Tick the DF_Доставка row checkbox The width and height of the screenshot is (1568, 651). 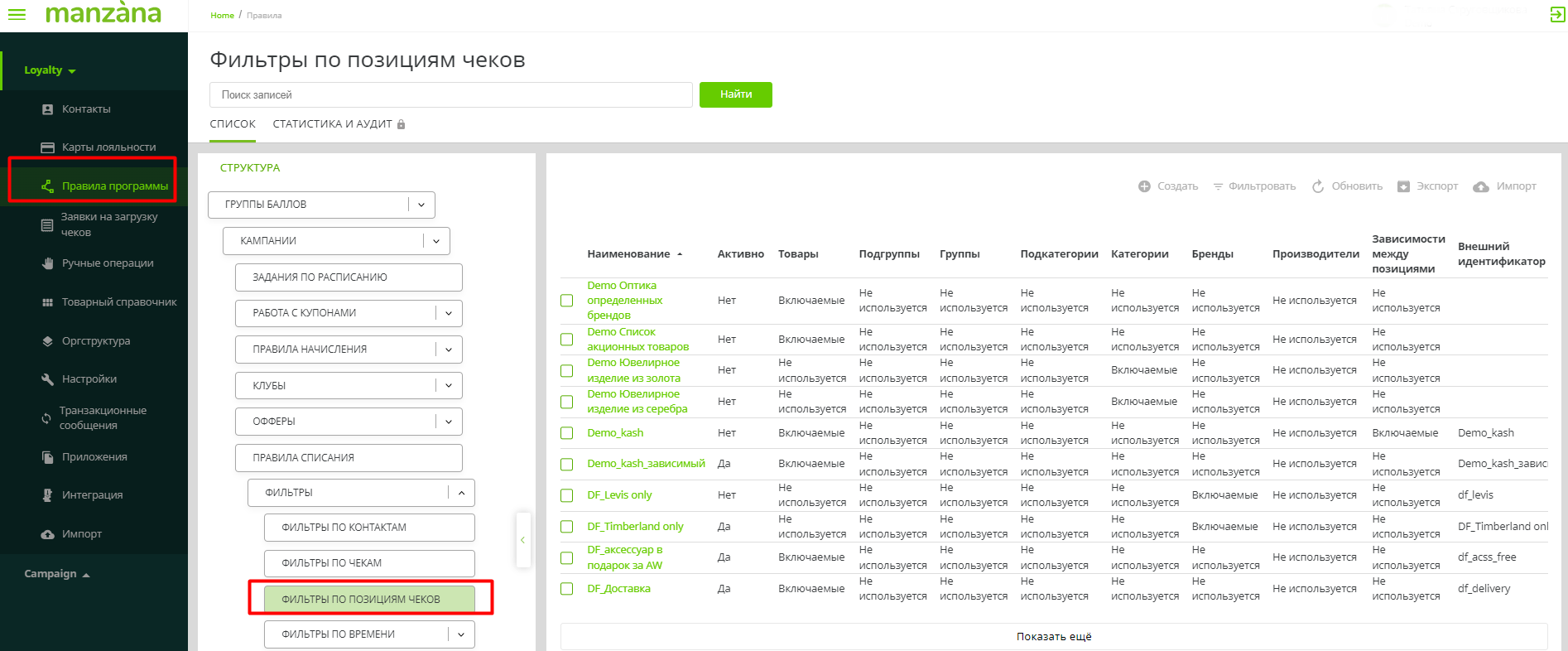click(567, 589)
